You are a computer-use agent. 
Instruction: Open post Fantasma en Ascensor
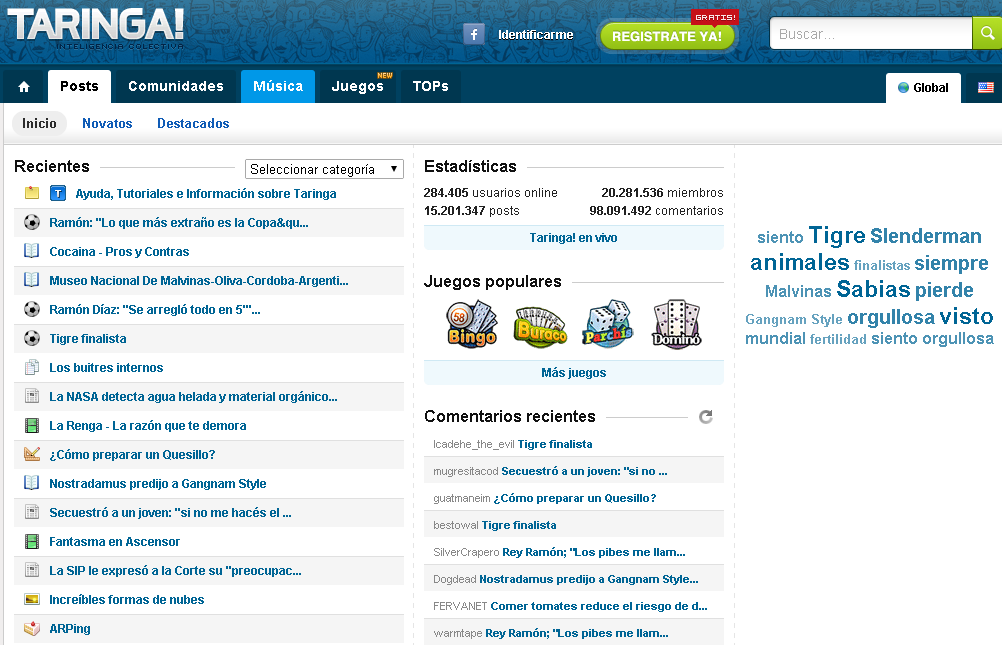114,541
